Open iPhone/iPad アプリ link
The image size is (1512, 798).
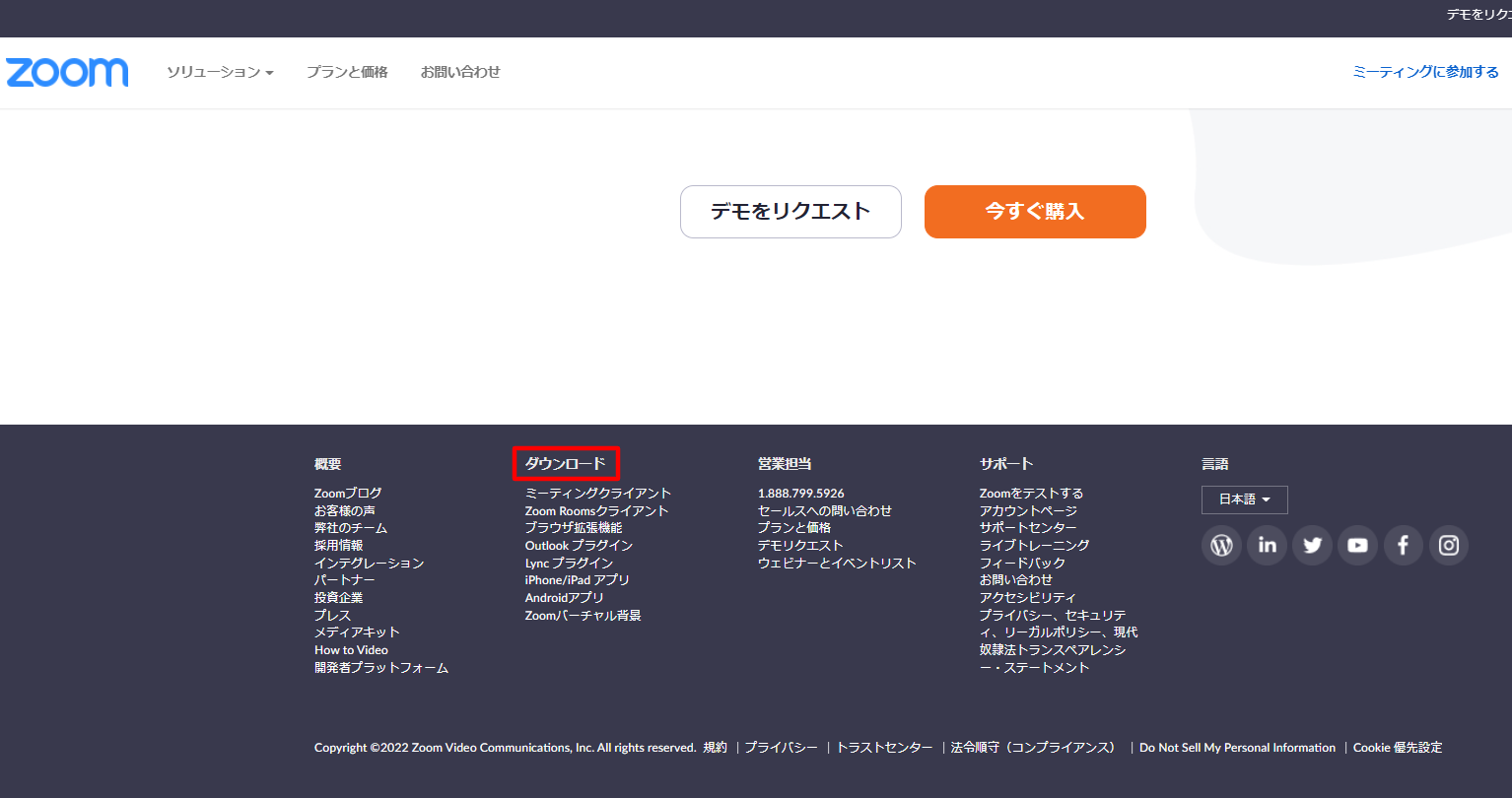(578, 580)
